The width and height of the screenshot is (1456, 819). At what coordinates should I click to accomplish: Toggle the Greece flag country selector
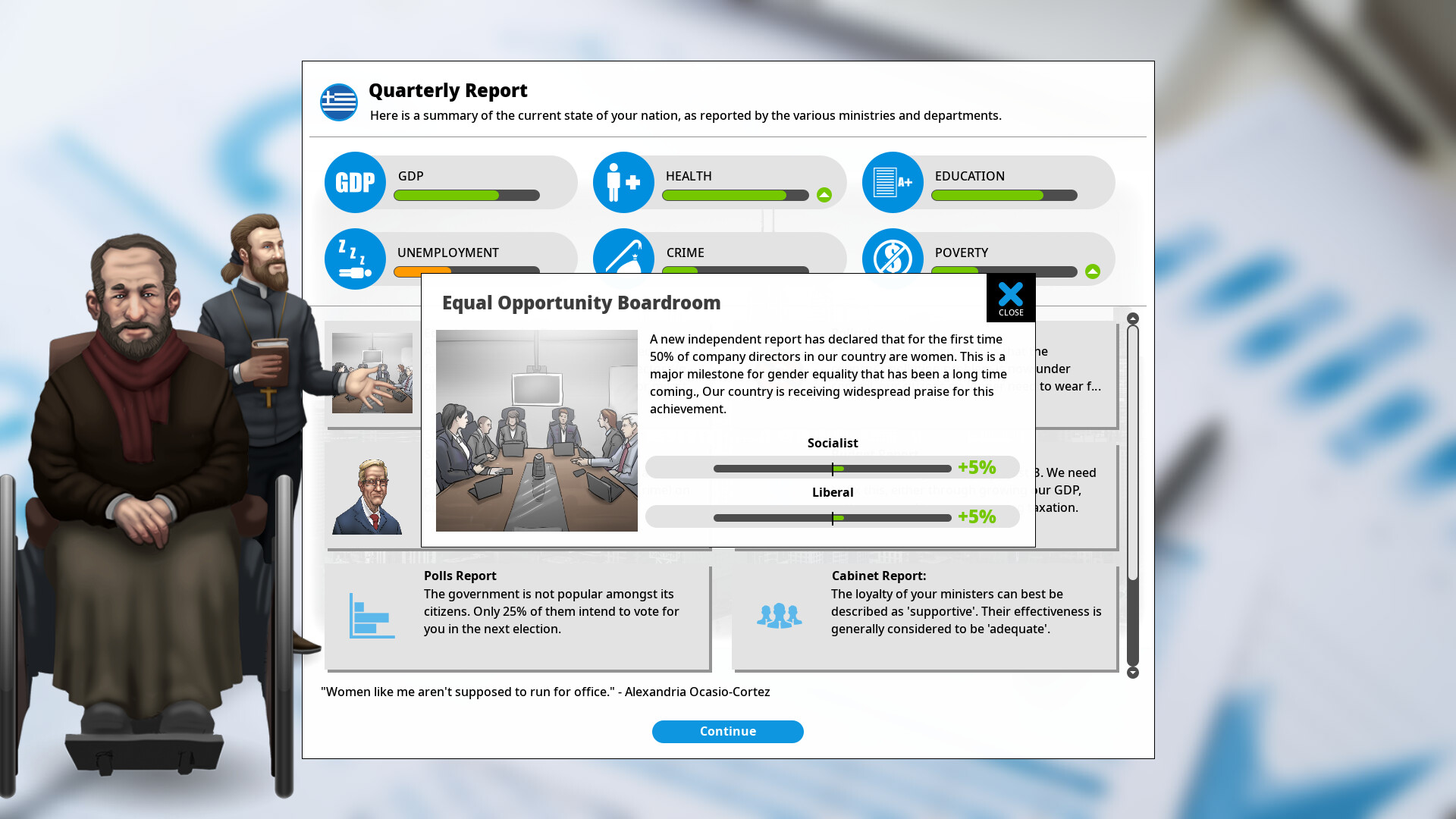tap(338, 101)
